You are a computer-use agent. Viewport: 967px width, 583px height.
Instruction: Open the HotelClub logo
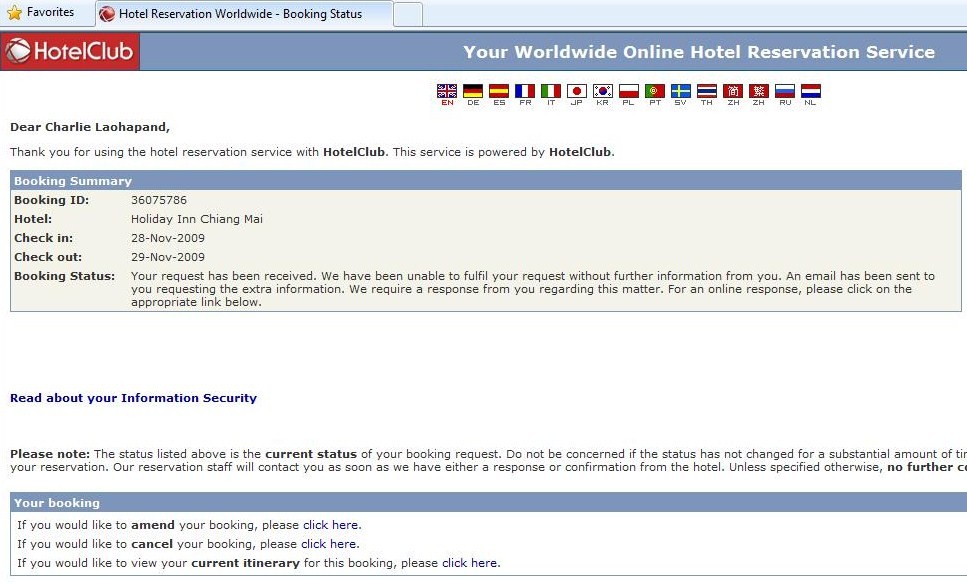(x=70, y=51)
